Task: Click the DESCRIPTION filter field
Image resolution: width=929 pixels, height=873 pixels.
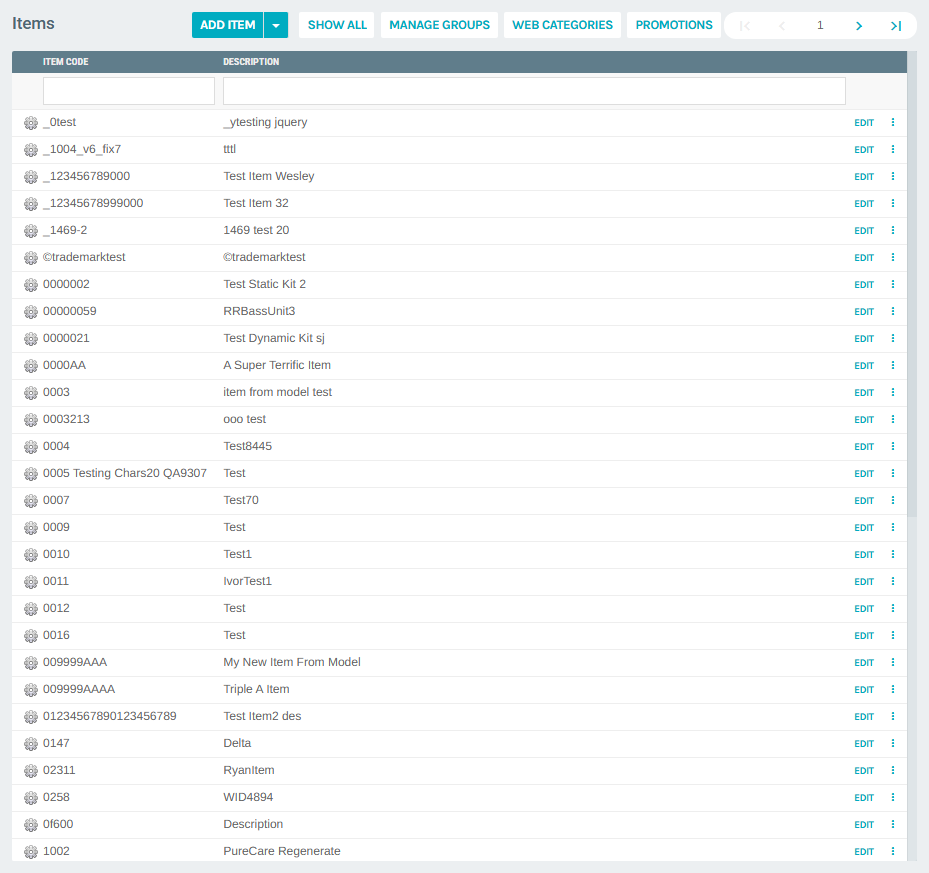Action: click(x=533, y=90)
